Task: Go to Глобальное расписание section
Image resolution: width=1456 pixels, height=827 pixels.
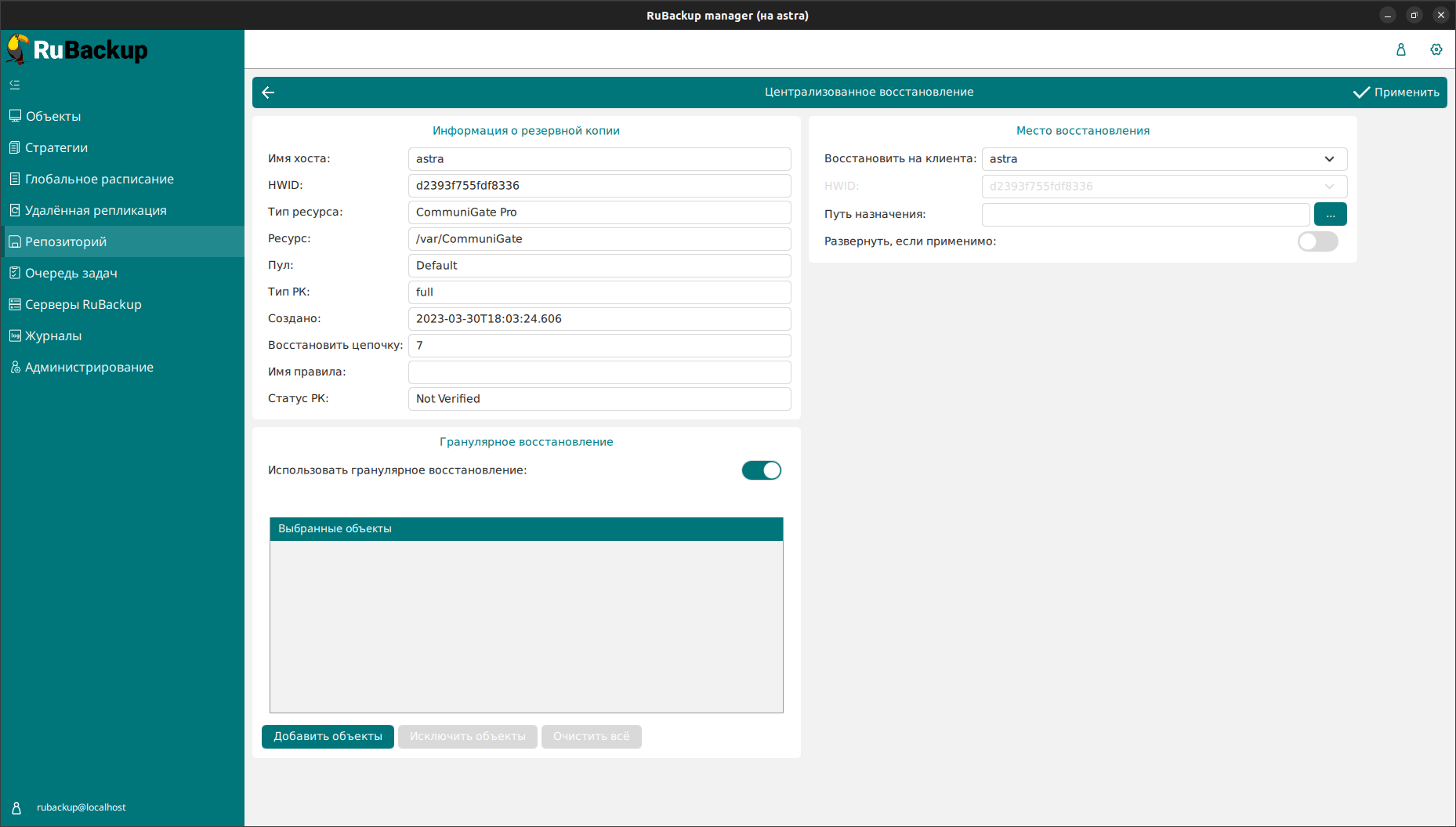Action: [100, 179]
